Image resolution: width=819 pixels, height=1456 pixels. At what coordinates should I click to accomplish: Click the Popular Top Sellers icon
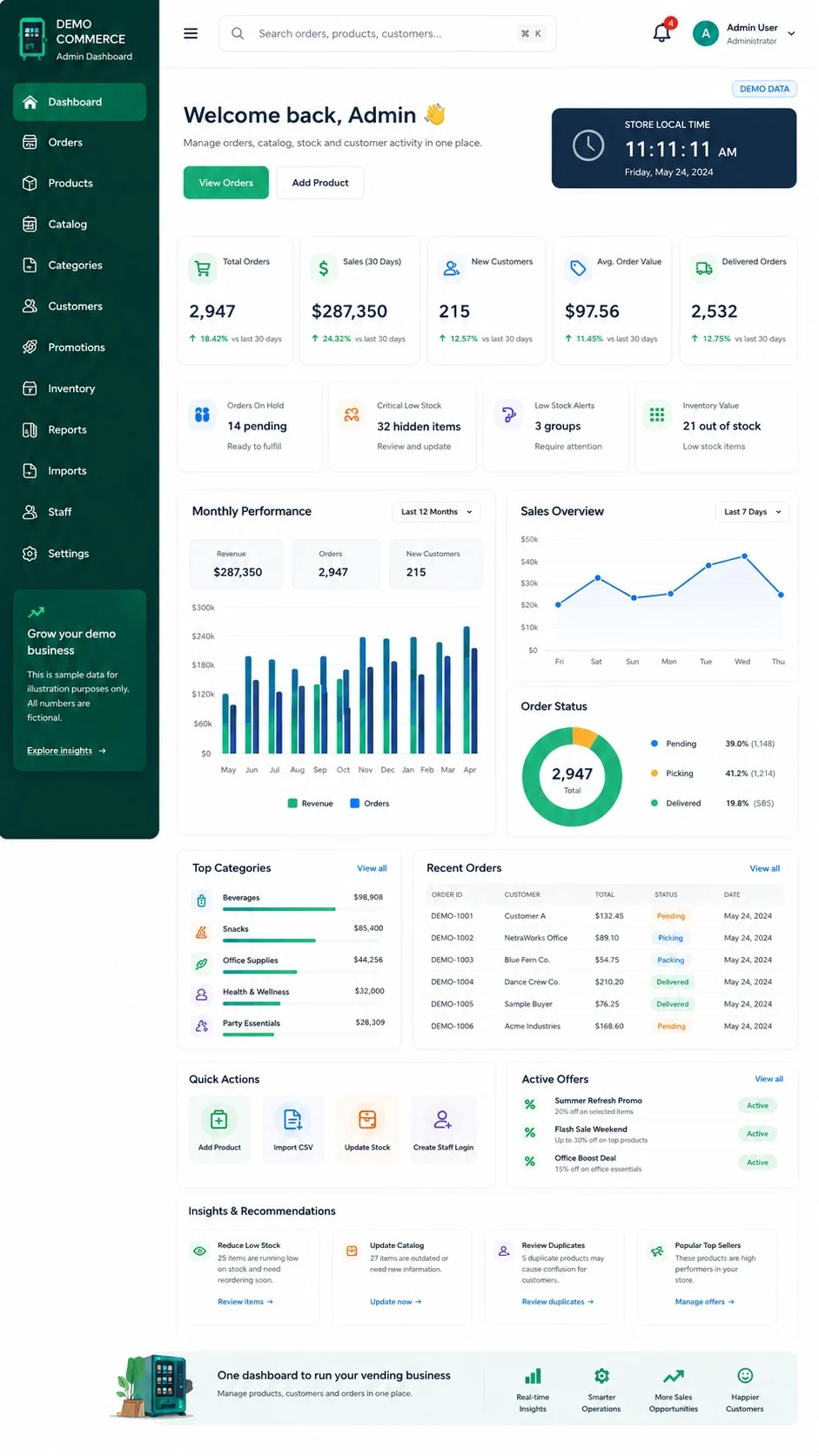coord(657,1251)
